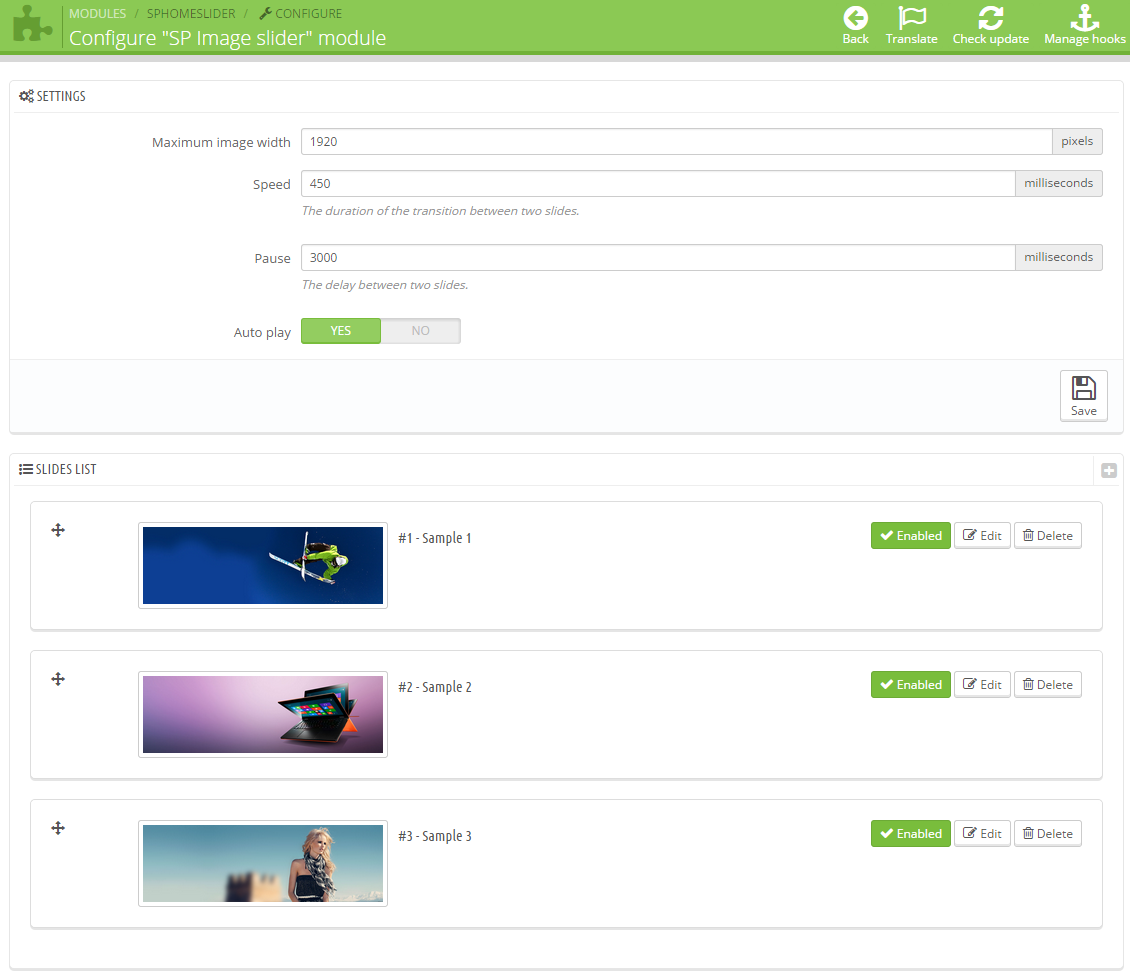
Task: Delete the Sample 3 slide
Action: click(x=1048, y=834)
